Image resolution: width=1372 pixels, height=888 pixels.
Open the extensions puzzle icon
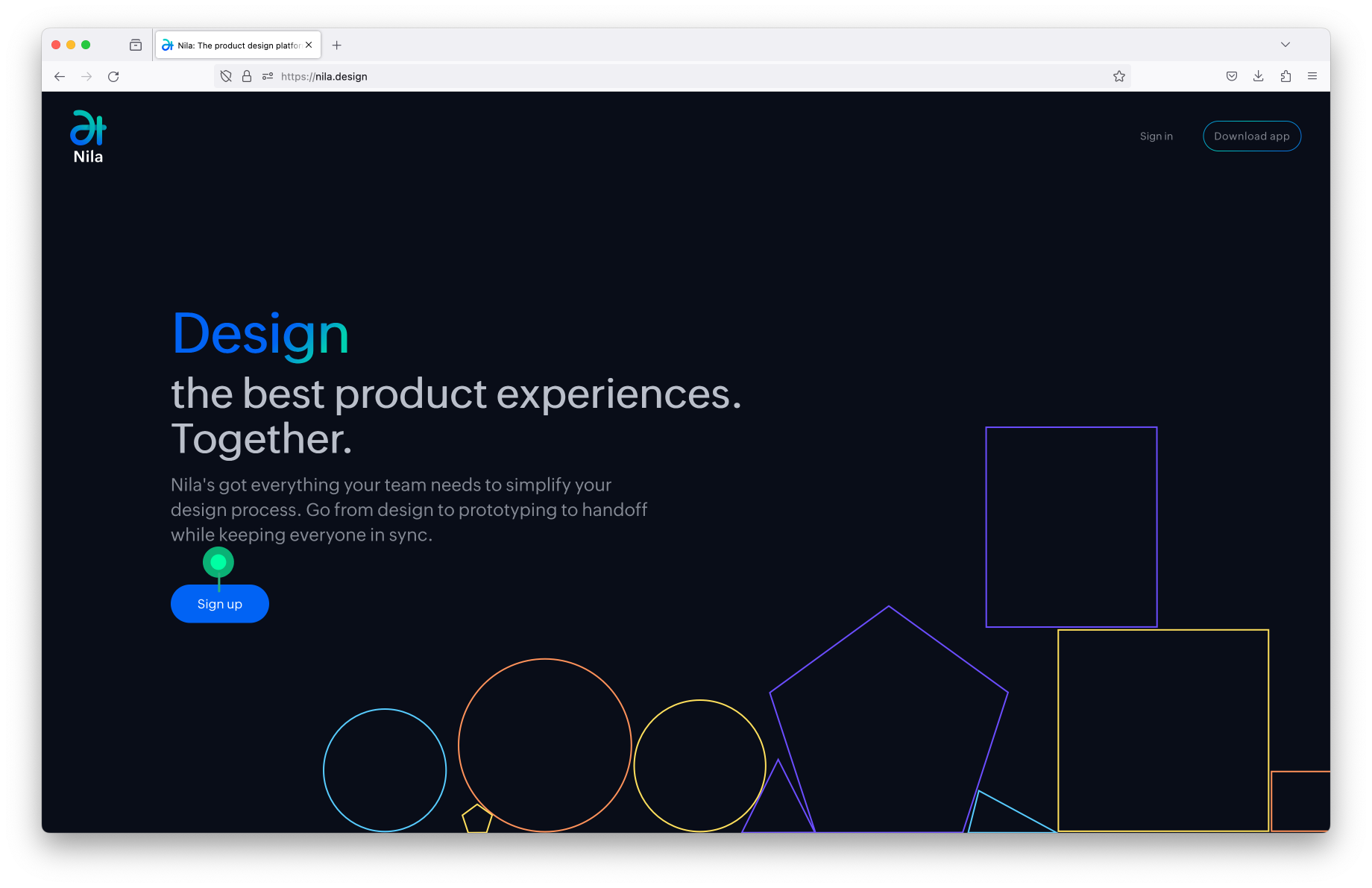tap(1286, 77)
